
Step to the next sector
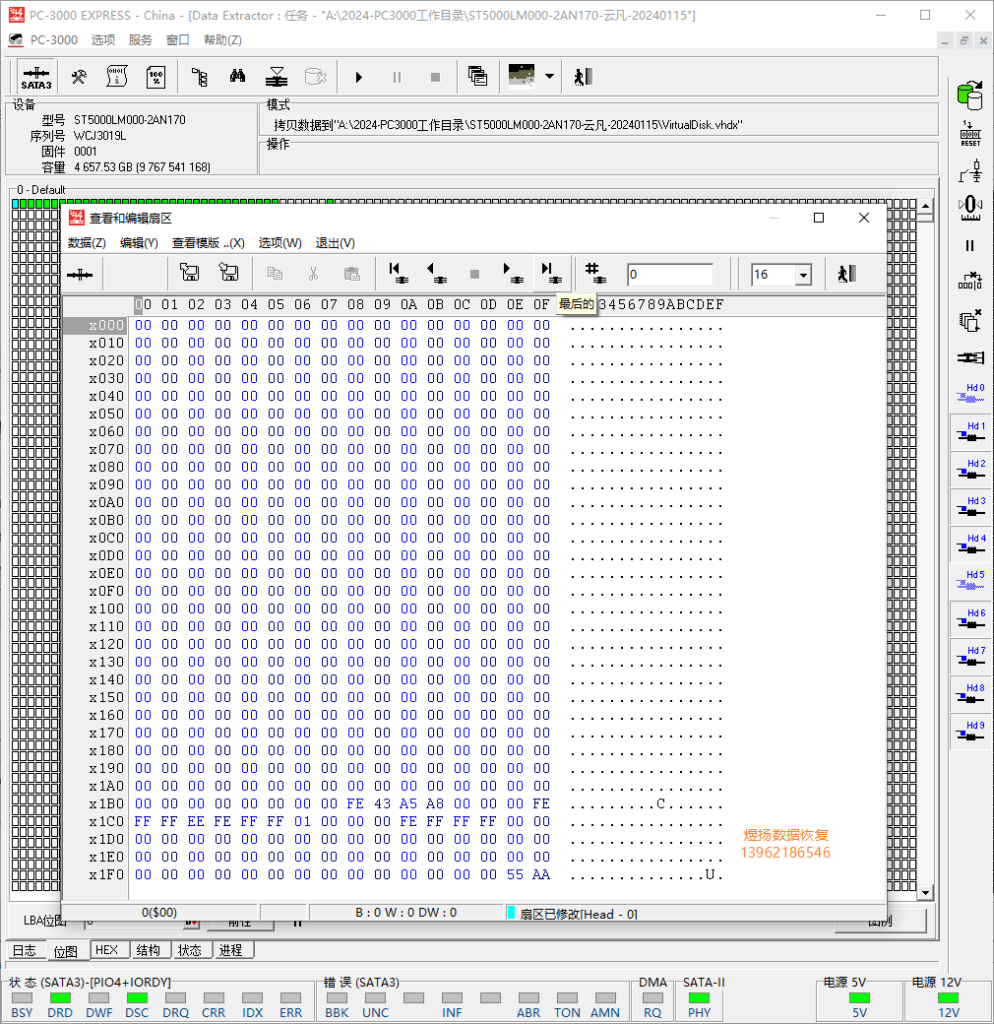513,274
